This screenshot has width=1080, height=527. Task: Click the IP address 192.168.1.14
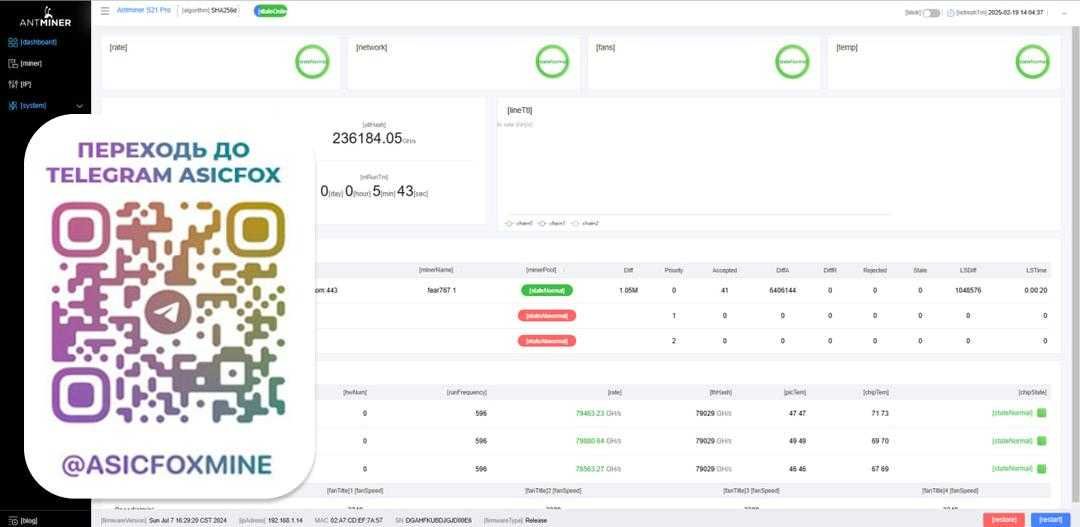pyautogui.click(x=284, y=521)
